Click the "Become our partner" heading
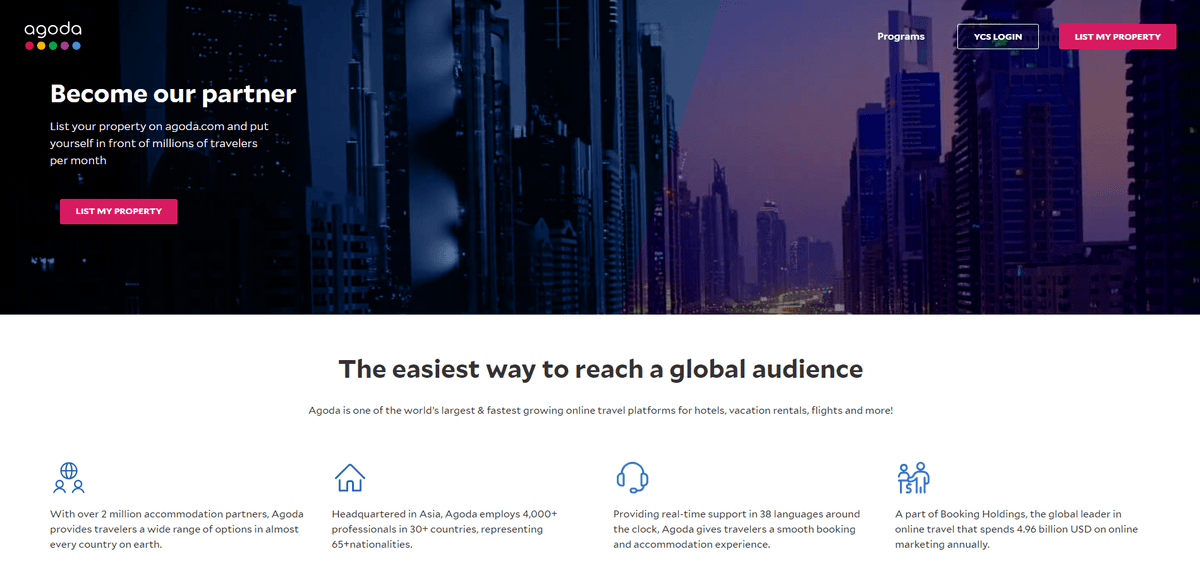Screen dimensions: 1200x578 [173, 94]
